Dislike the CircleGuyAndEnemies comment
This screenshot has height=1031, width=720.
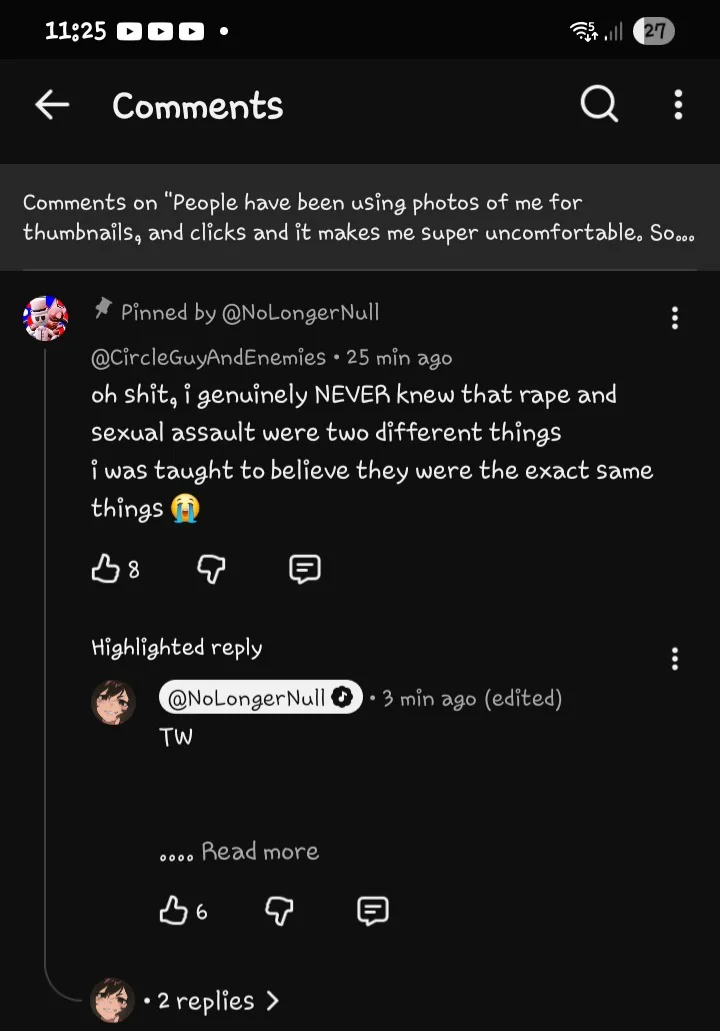[211, 569]
